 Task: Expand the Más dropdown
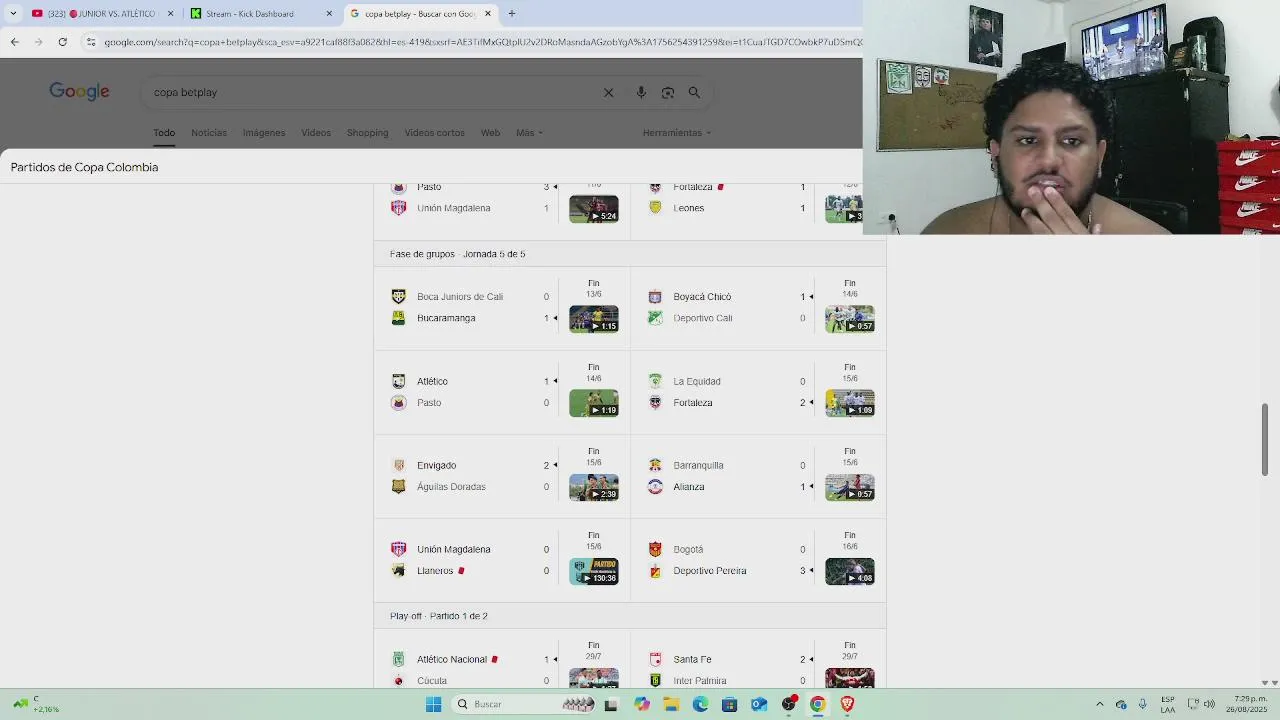pyautogui.click(x=529, y=132)
